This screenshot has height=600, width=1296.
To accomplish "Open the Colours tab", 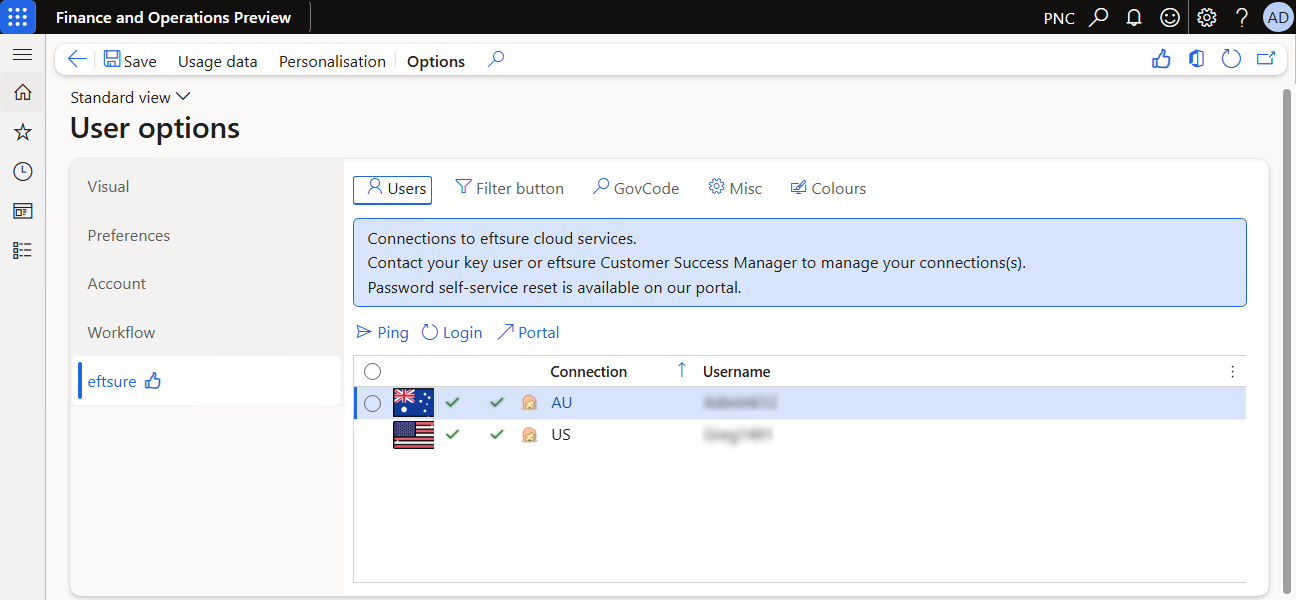I will (828, 188).
